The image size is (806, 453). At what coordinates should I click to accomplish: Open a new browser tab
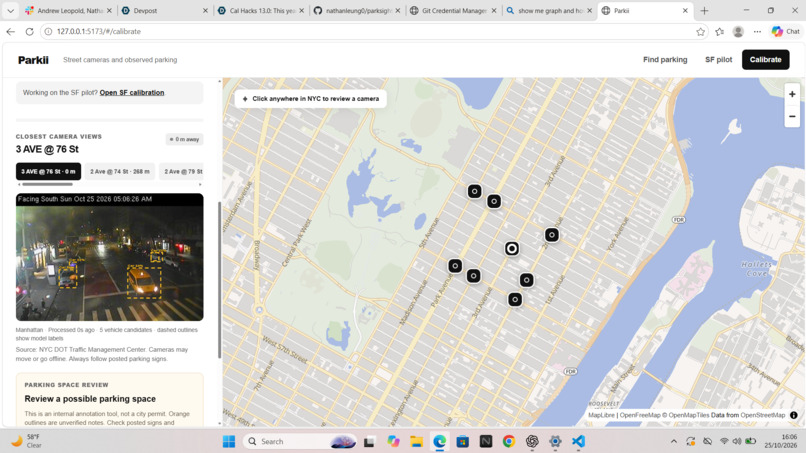(x=704, y=10)
